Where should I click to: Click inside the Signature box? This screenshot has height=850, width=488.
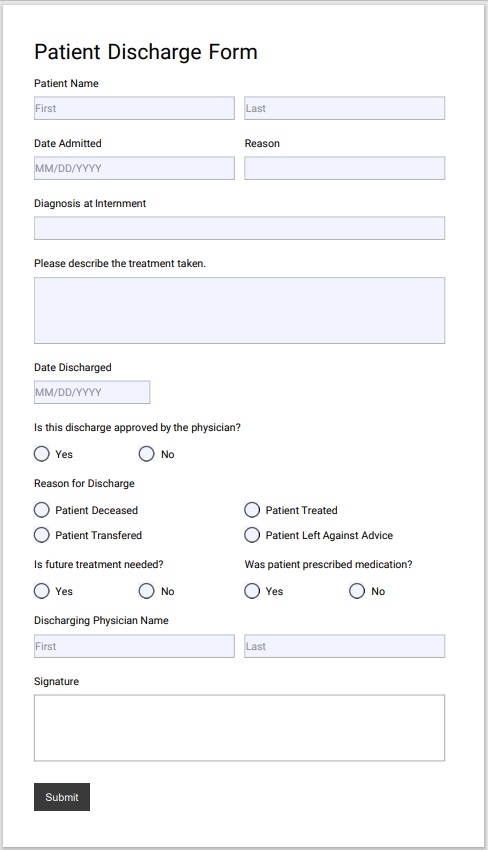pos(239,728)
